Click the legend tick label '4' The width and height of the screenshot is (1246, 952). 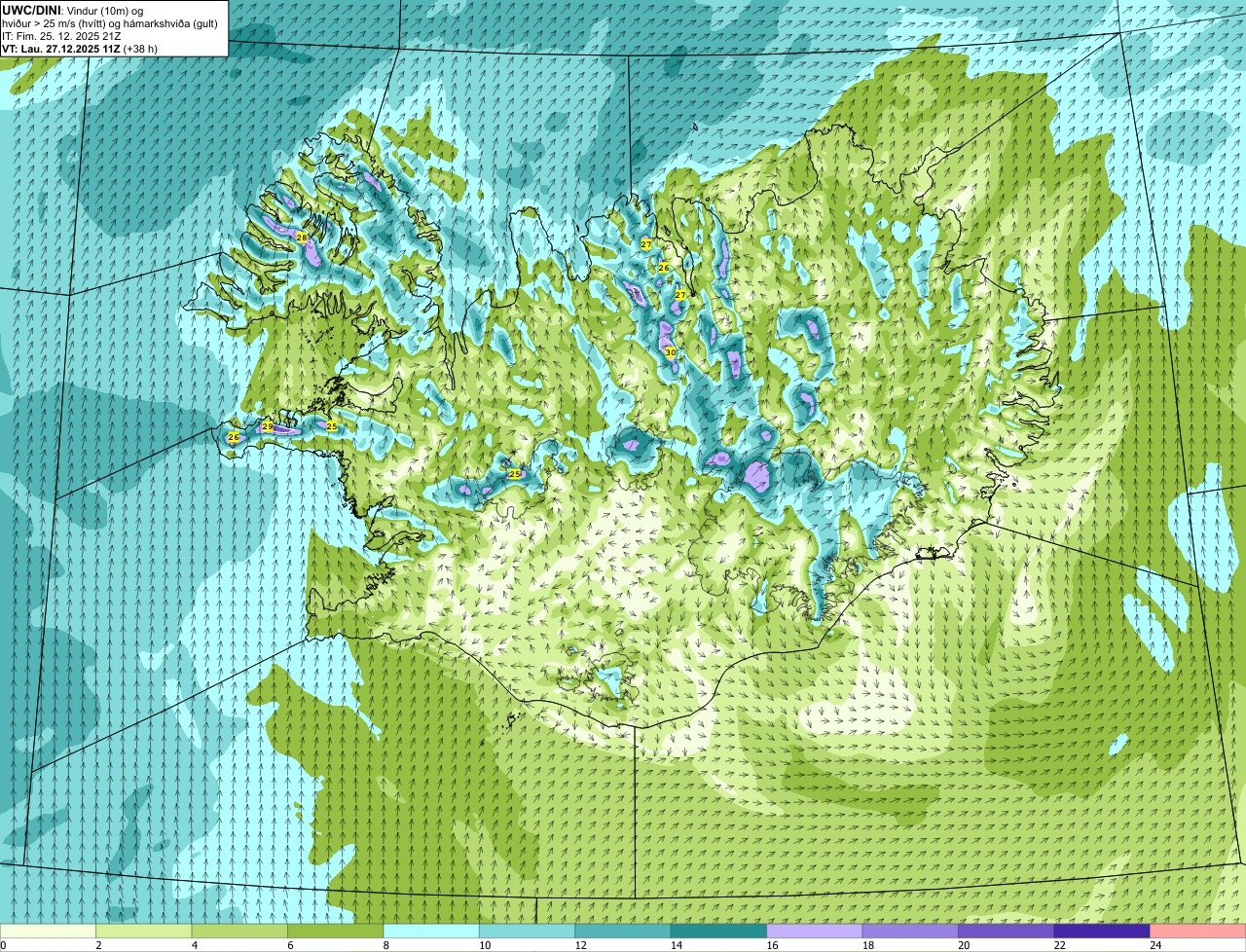(194, 945)
